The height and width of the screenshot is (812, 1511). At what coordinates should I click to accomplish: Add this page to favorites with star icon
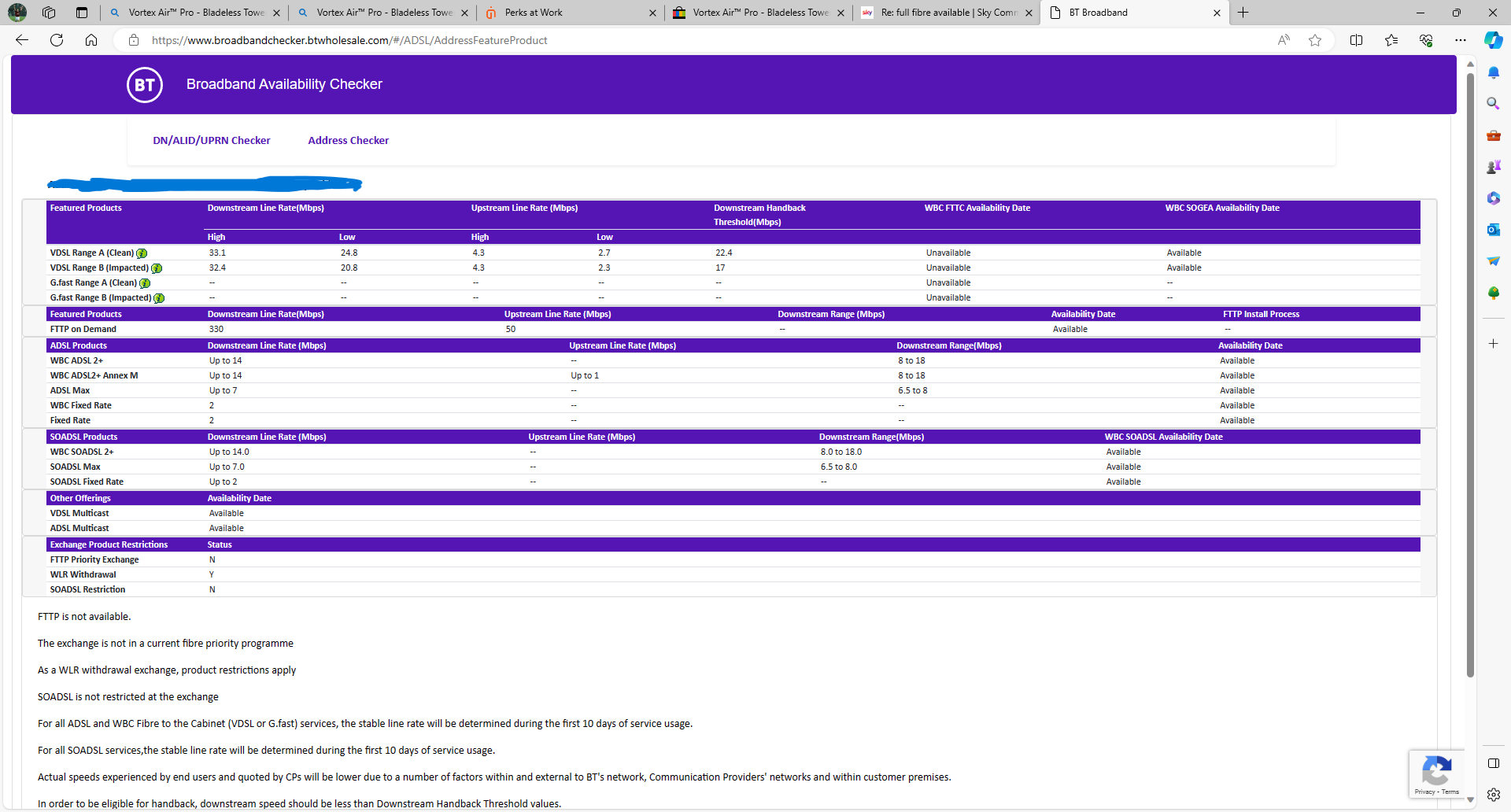(1315, 40)
